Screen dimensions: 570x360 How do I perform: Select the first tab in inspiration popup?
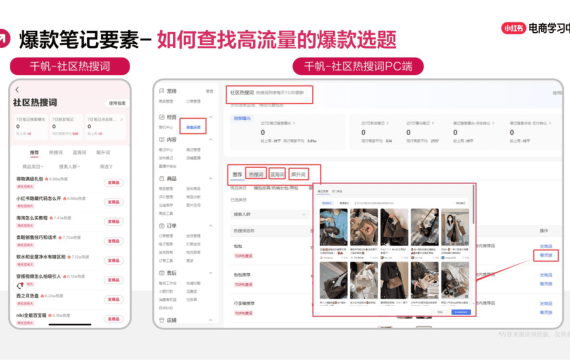323,191
